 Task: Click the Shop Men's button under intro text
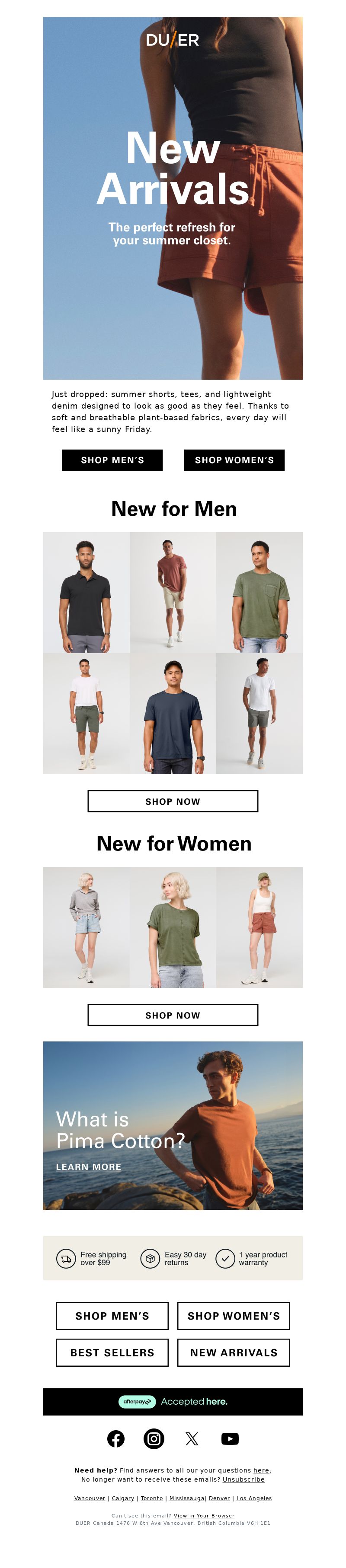112,460
